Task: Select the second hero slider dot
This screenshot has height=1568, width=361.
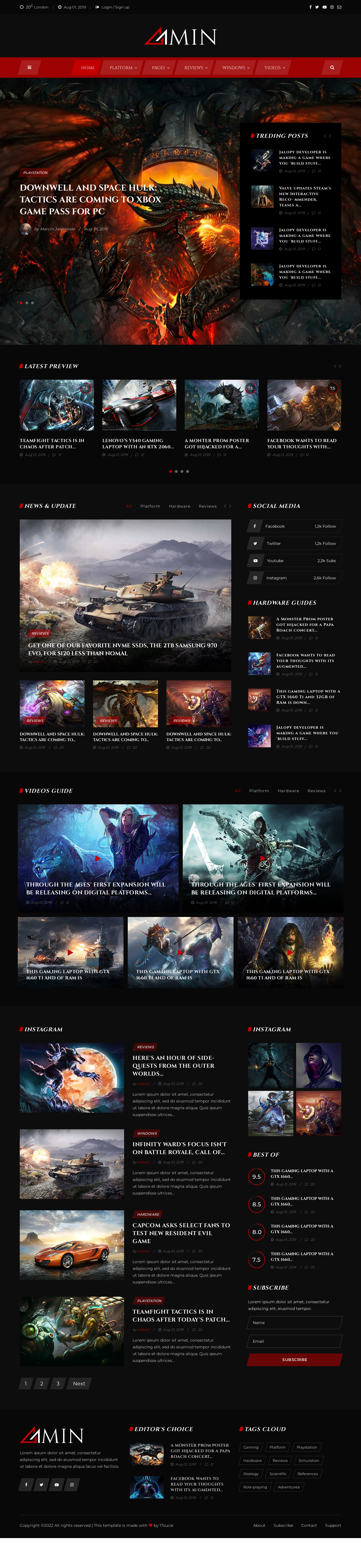Action: [27, 303]
